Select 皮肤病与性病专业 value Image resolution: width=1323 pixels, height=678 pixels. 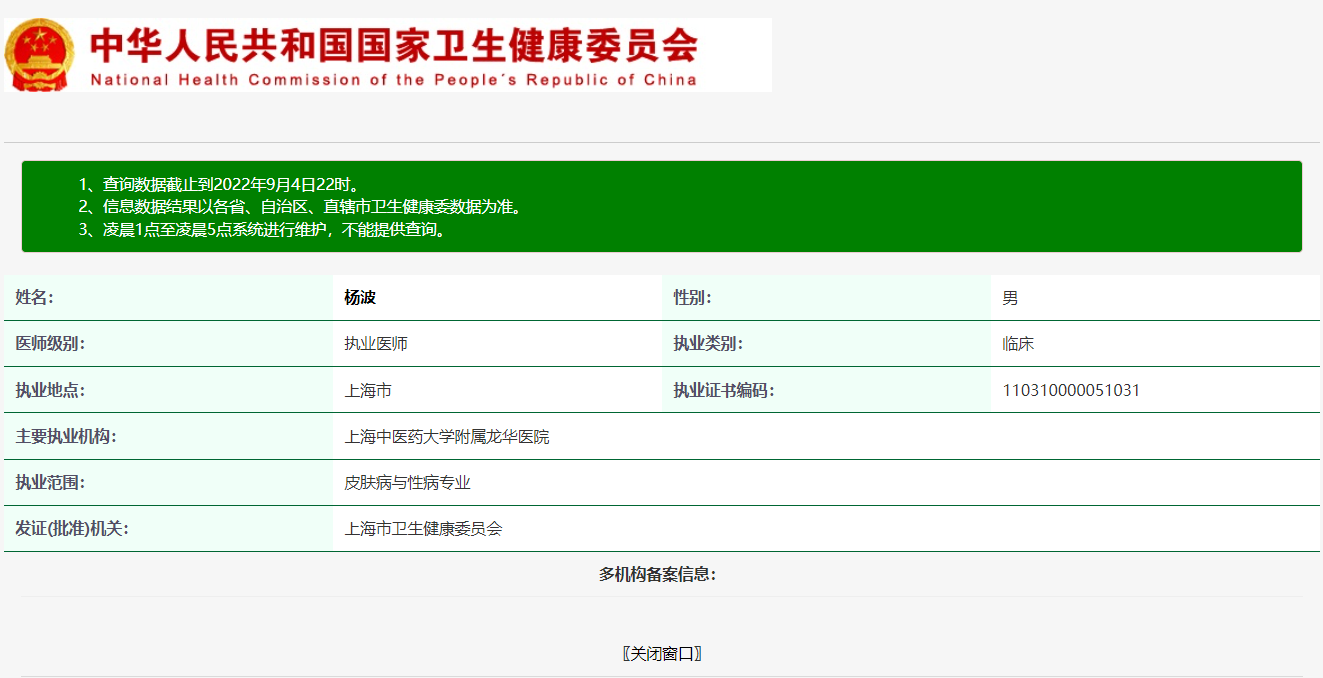click(x=407, y=482)
